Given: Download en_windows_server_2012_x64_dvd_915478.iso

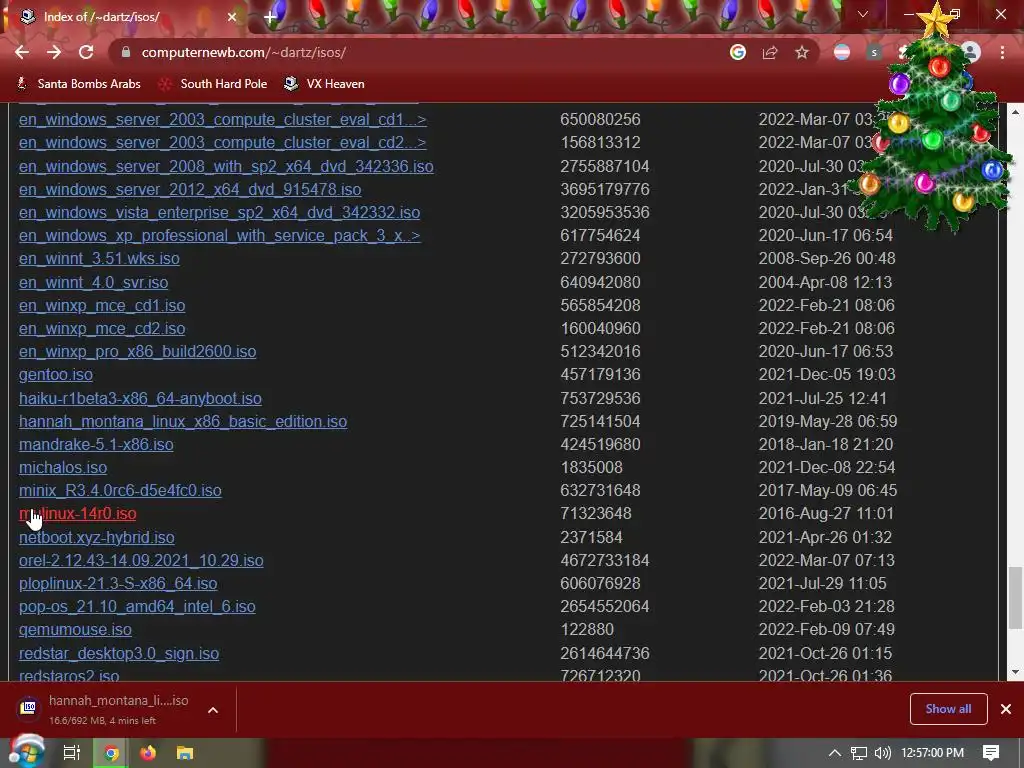Looking at the screenshot, I should (x=190, y=189).
